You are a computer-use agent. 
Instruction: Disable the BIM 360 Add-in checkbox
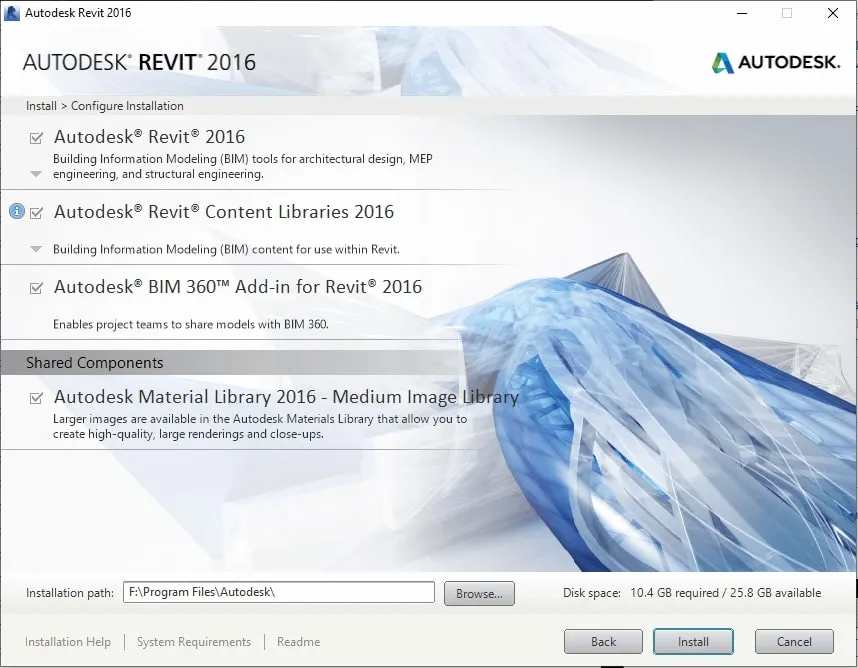pos(37,287)
